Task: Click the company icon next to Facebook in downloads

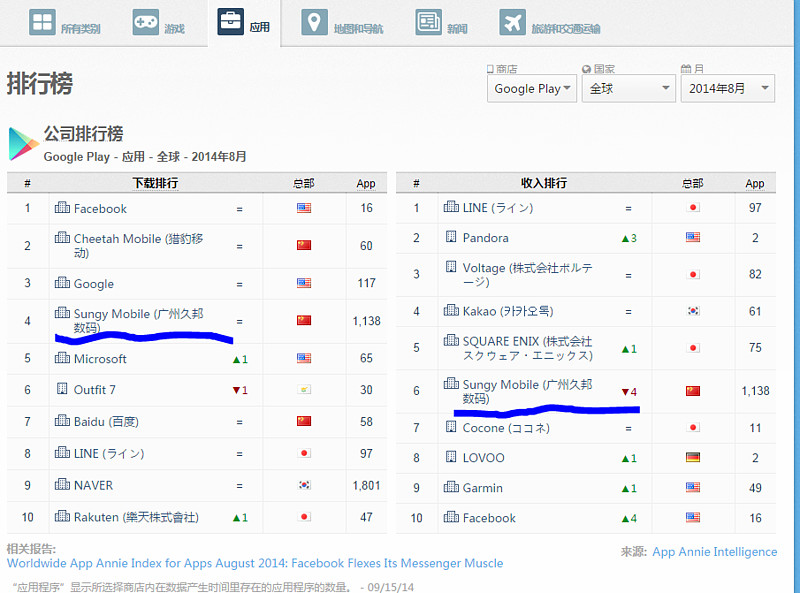Action: point(62,207)
